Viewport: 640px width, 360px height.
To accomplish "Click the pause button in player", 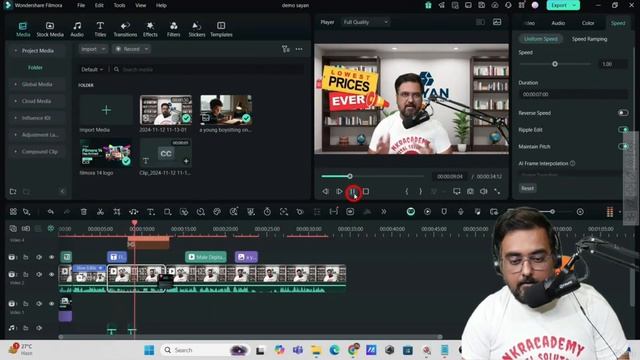I will (353, 192).
